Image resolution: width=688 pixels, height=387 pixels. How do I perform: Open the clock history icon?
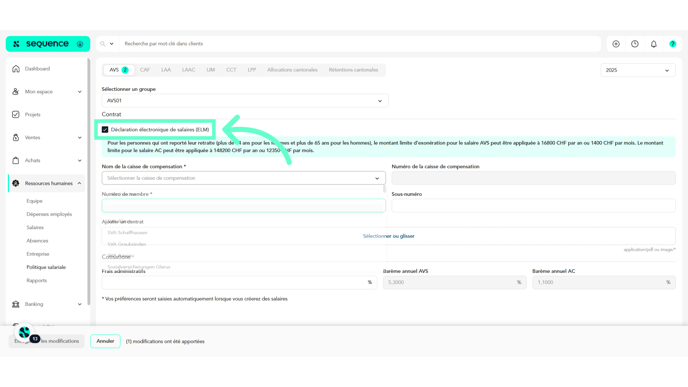pyautogui.click(x=635, y=44)
